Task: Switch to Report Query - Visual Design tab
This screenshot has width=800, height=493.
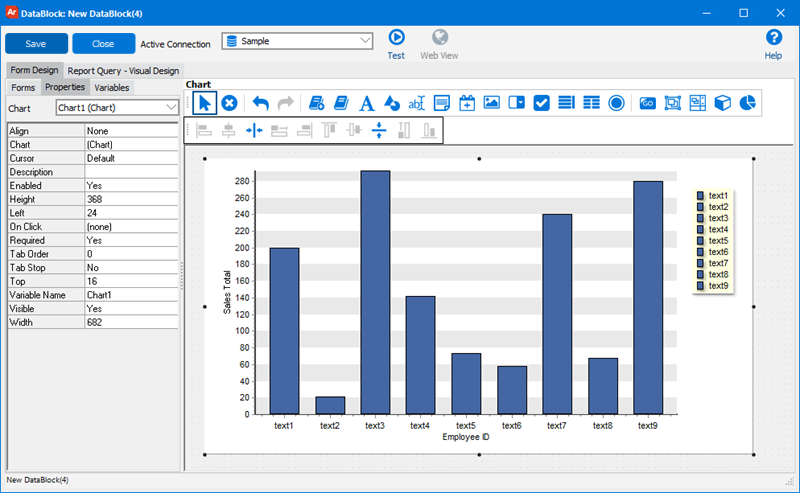Action: coord(123,71)
